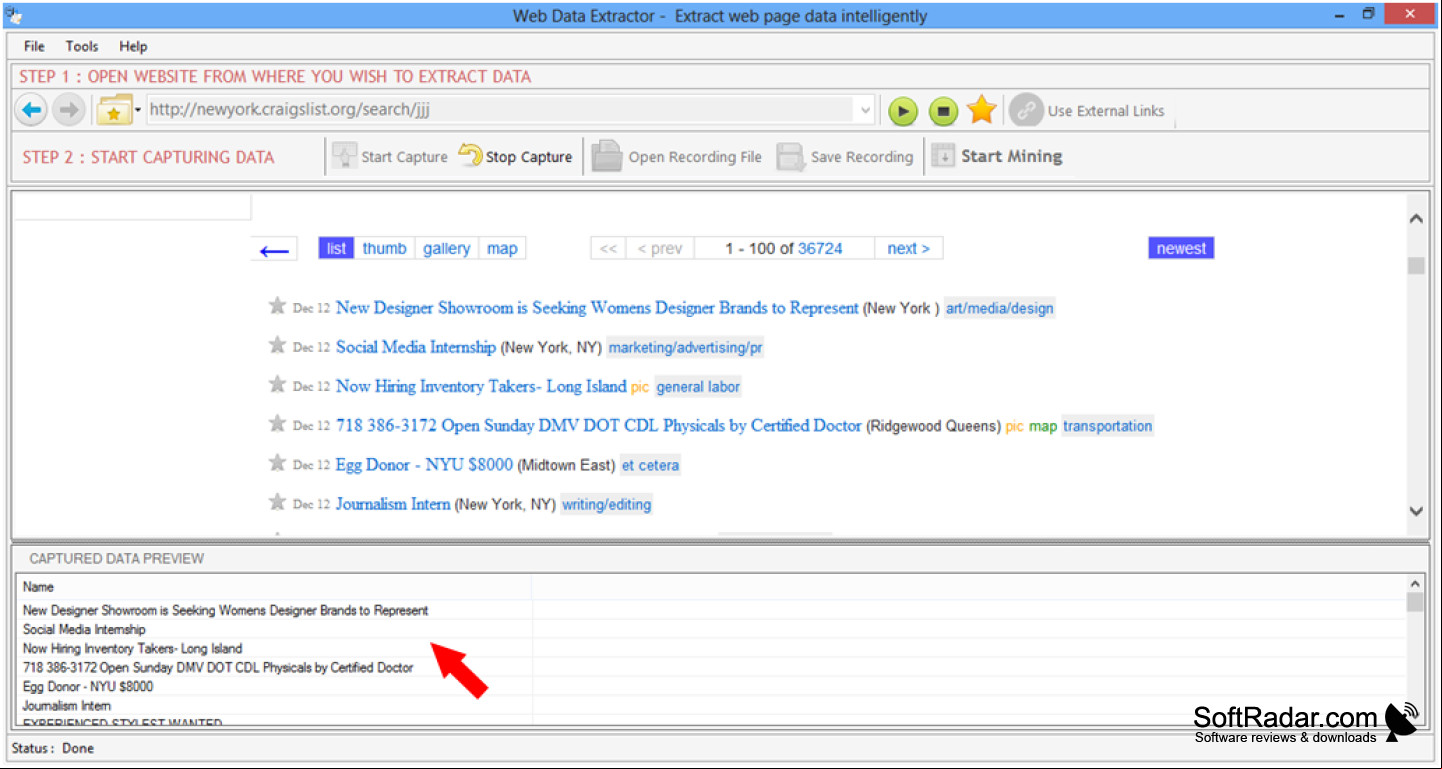Star the Now Hiring Inventory Takers listing
Image resolution: width=1442 pixels, height=769 pixels.
(x=277, y=384)
